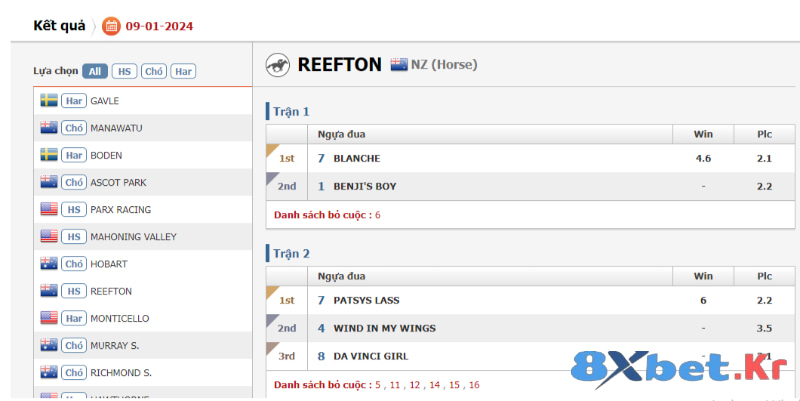Filter the list by Har type
800x401 pixels.
click(182, 71)
